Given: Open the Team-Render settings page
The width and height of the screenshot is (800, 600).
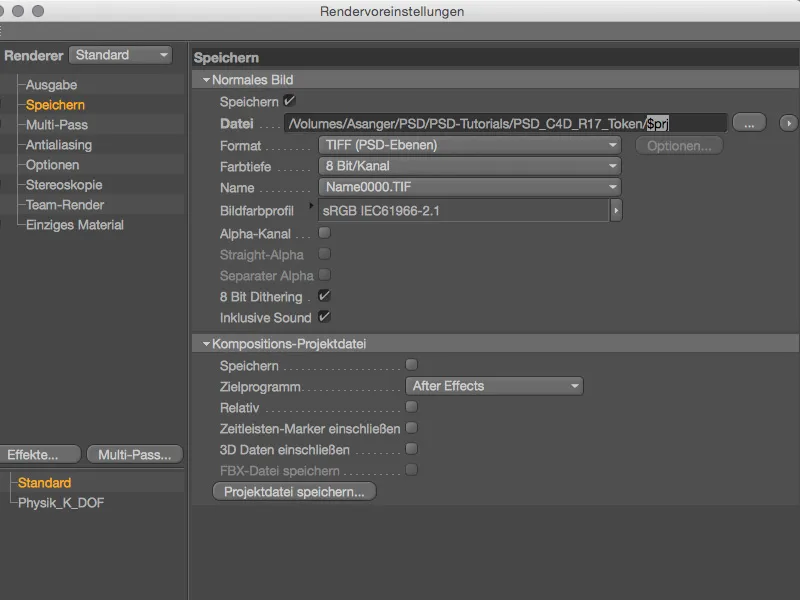Looking at the screenshot, I should 65,205.
